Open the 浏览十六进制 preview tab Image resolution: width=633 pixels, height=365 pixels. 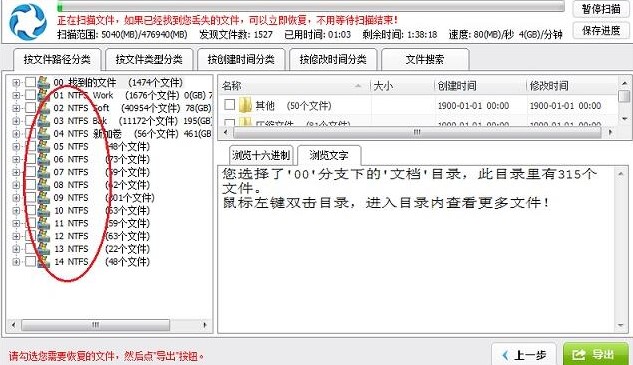[x=261, y=155]
